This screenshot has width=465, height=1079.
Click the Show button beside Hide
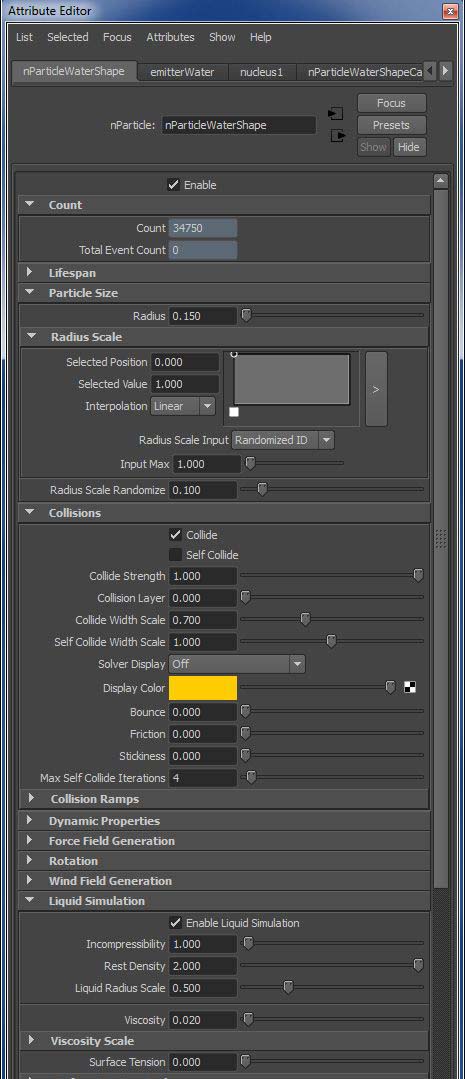point(374,147)
